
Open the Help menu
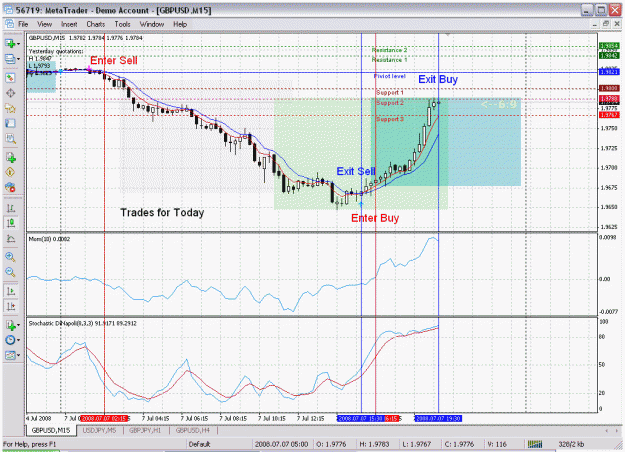(x=180, y=24)
